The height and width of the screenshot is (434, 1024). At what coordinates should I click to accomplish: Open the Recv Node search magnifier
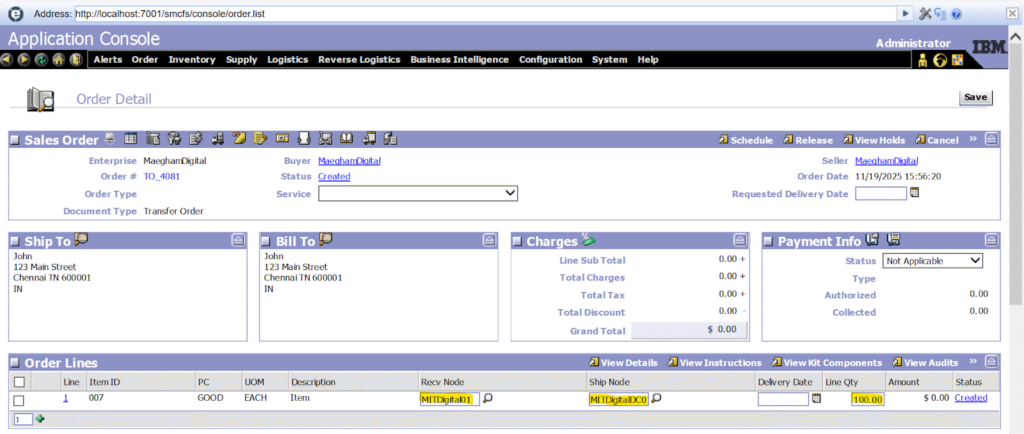488,399
